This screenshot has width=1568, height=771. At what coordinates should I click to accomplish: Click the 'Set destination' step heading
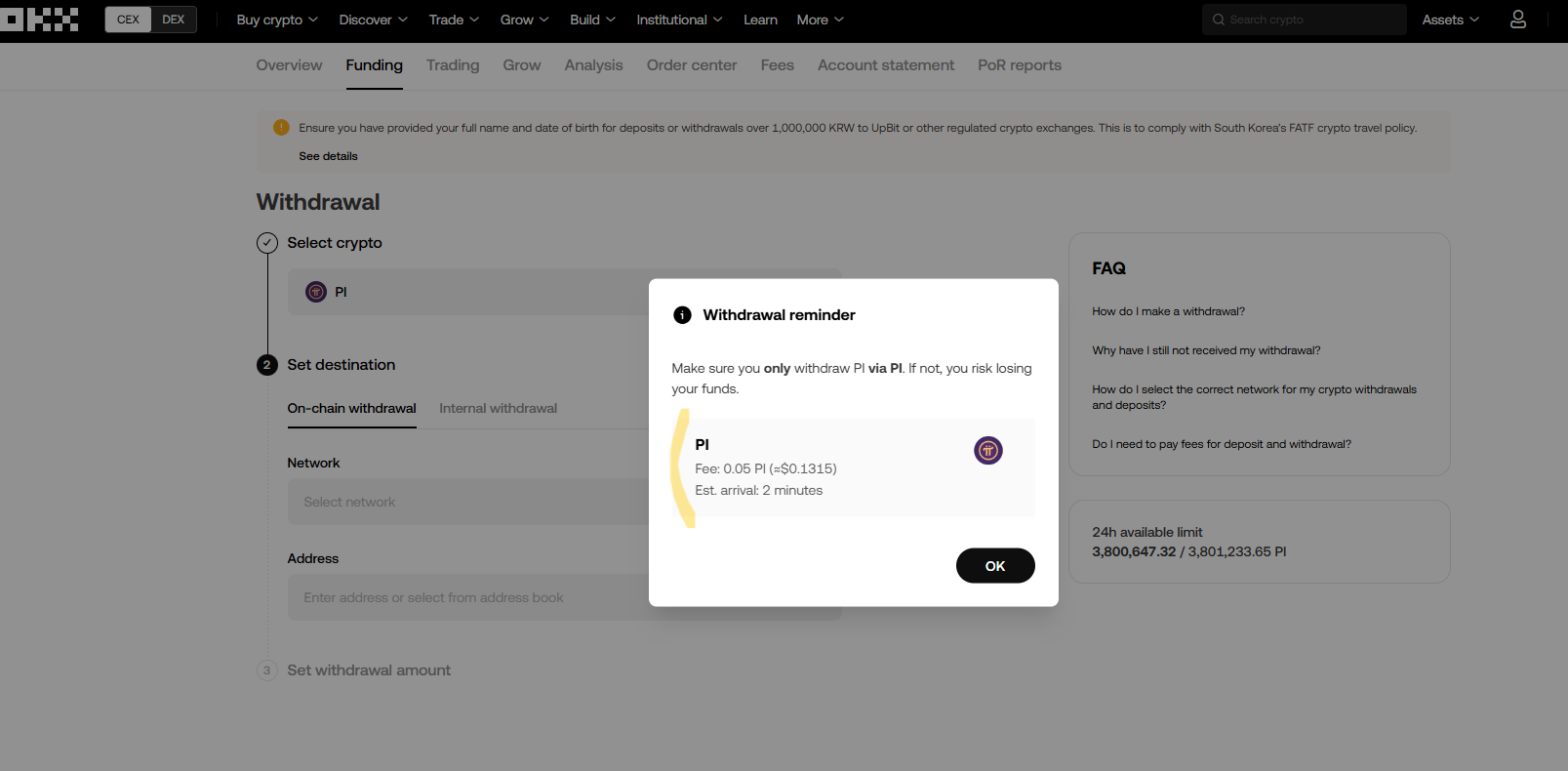(341, 365)
